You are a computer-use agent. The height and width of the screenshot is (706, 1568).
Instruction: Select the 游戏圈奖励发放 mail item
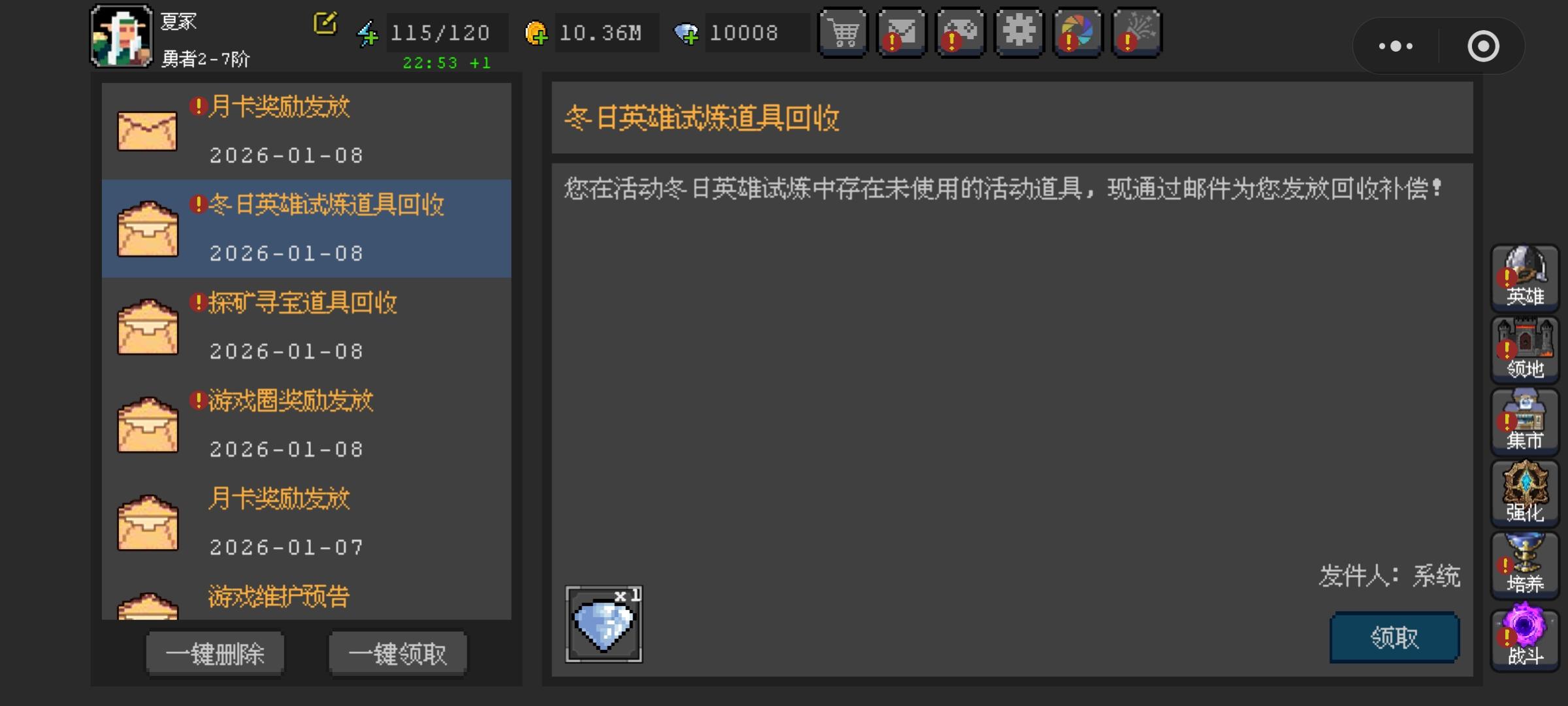click(x=306, y=425)
